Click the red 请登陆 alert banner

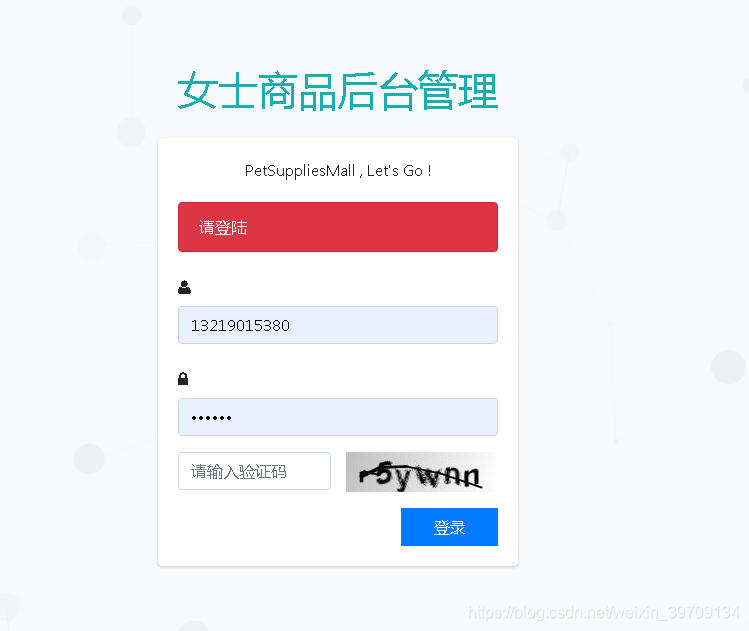click(338, 227)
